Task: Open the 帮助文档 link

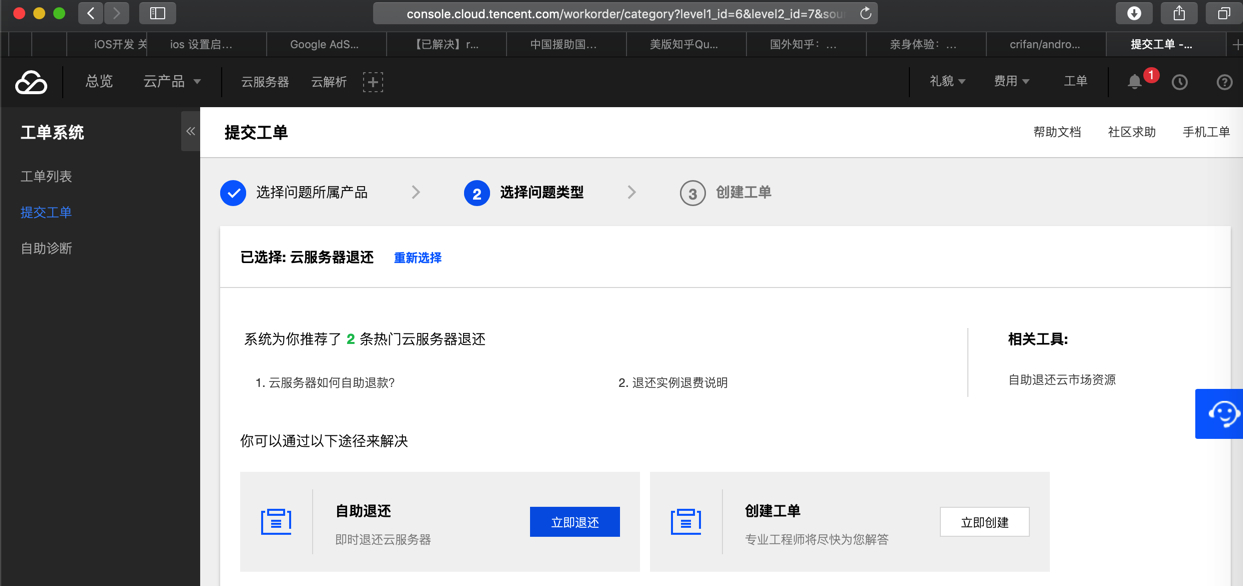Action: 1057,132
